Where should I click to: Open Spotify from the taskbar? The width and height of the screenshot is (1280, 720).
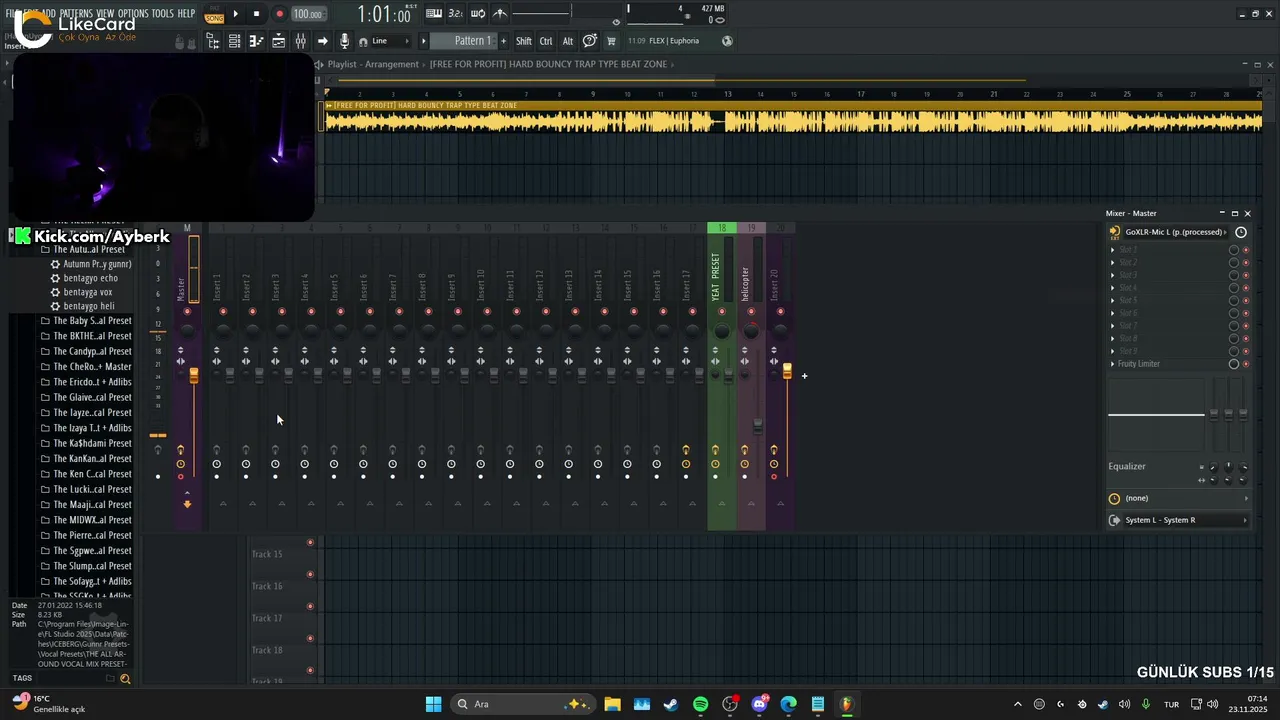click(700, 704)
